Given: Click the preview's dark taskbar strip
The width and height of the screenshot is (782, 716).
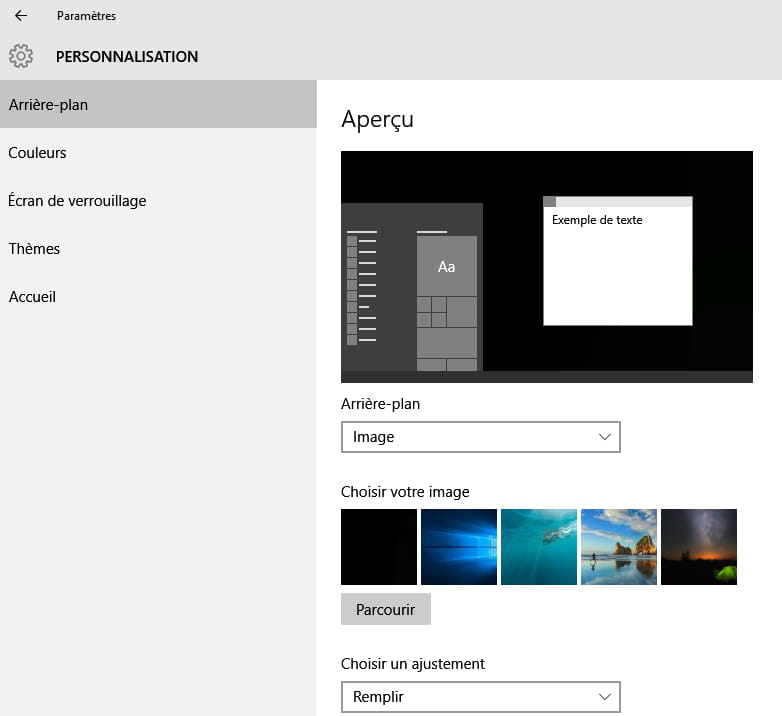Looking at the screenshot, I should pyautogui.click(x=546, y=377).
